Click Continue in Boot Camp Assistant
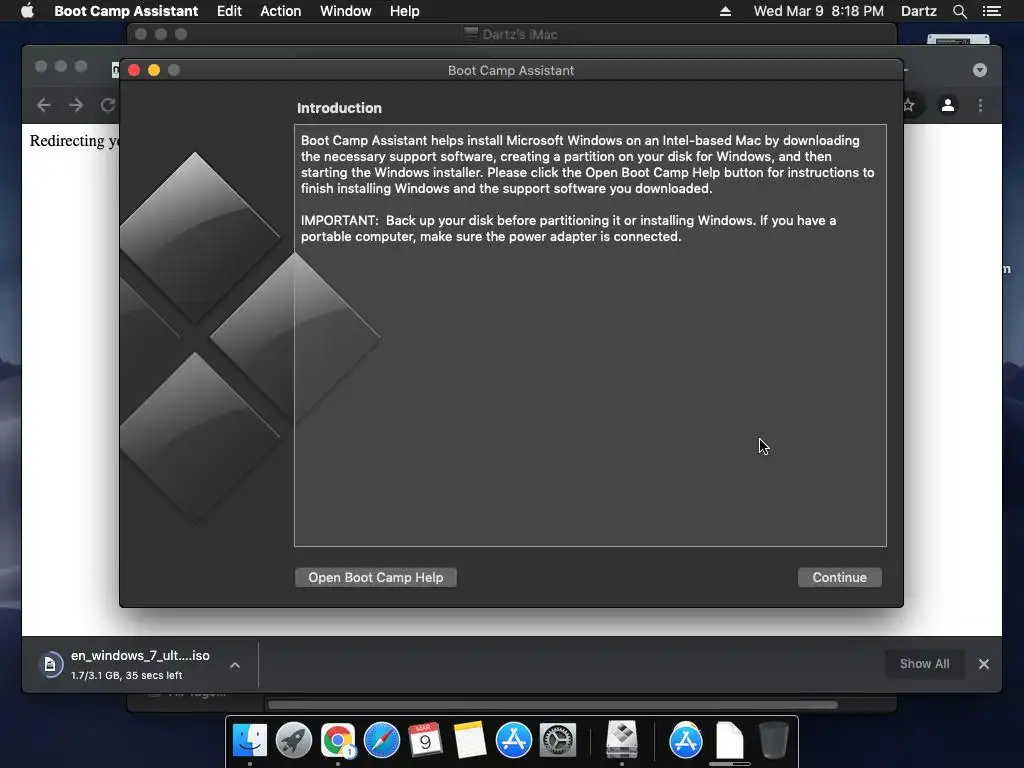Image resolution: width=1024 pixels, height=768 pixels. pyautogui.click(x=839, y=577)
